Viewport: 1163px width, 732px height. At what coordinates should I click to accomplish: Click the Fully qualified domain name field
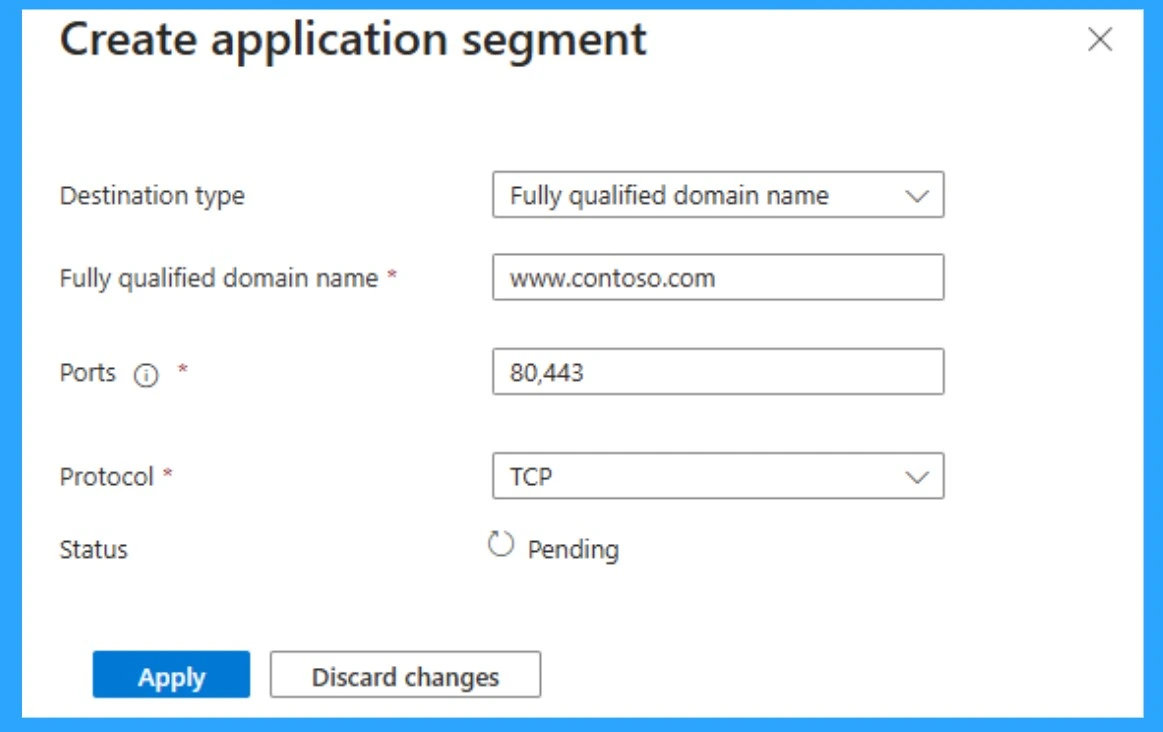(718, 277)
